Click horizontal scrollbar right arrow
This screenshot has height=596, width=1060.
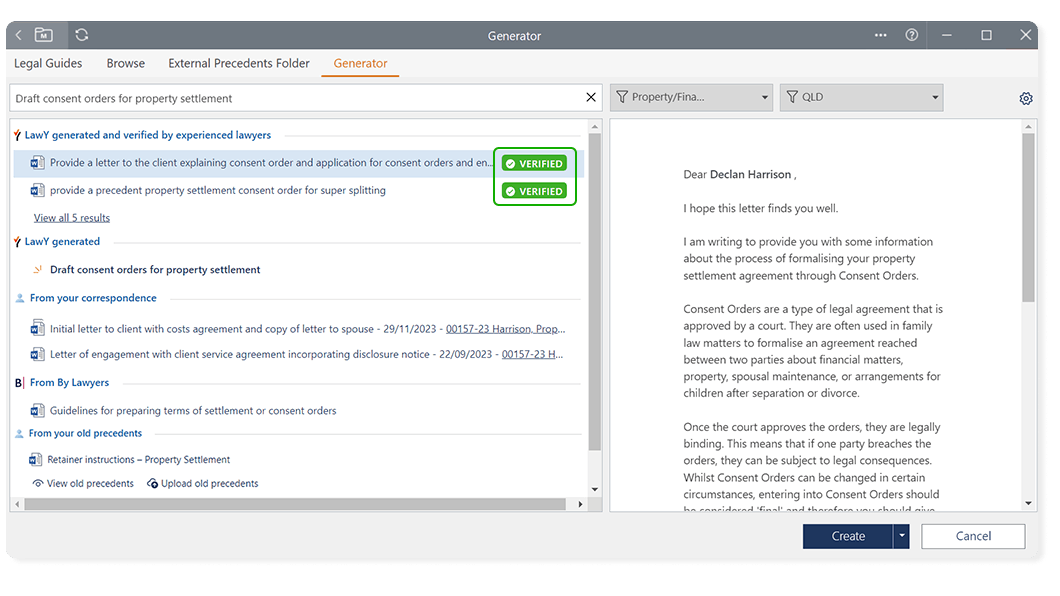click(x=580, y=504)
